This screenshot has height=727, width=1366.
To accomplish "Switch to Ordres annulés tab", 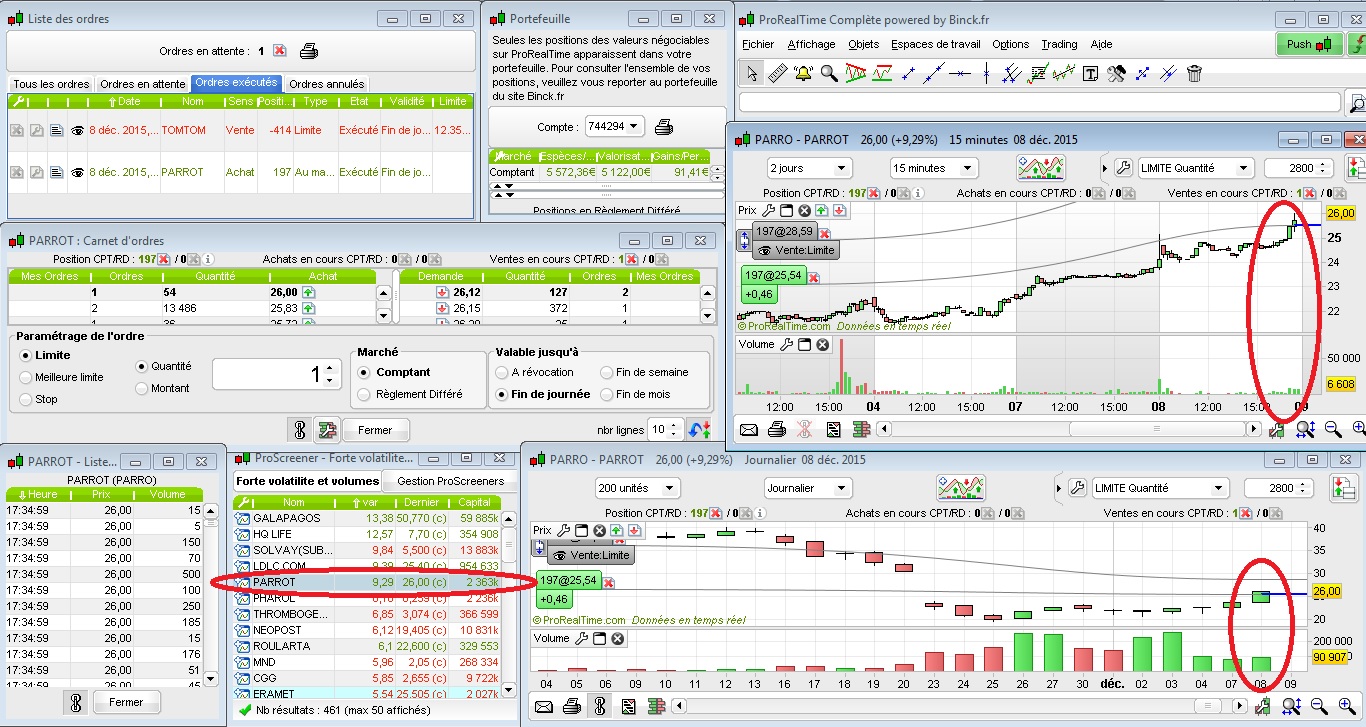I will click(x=326, y=84).
